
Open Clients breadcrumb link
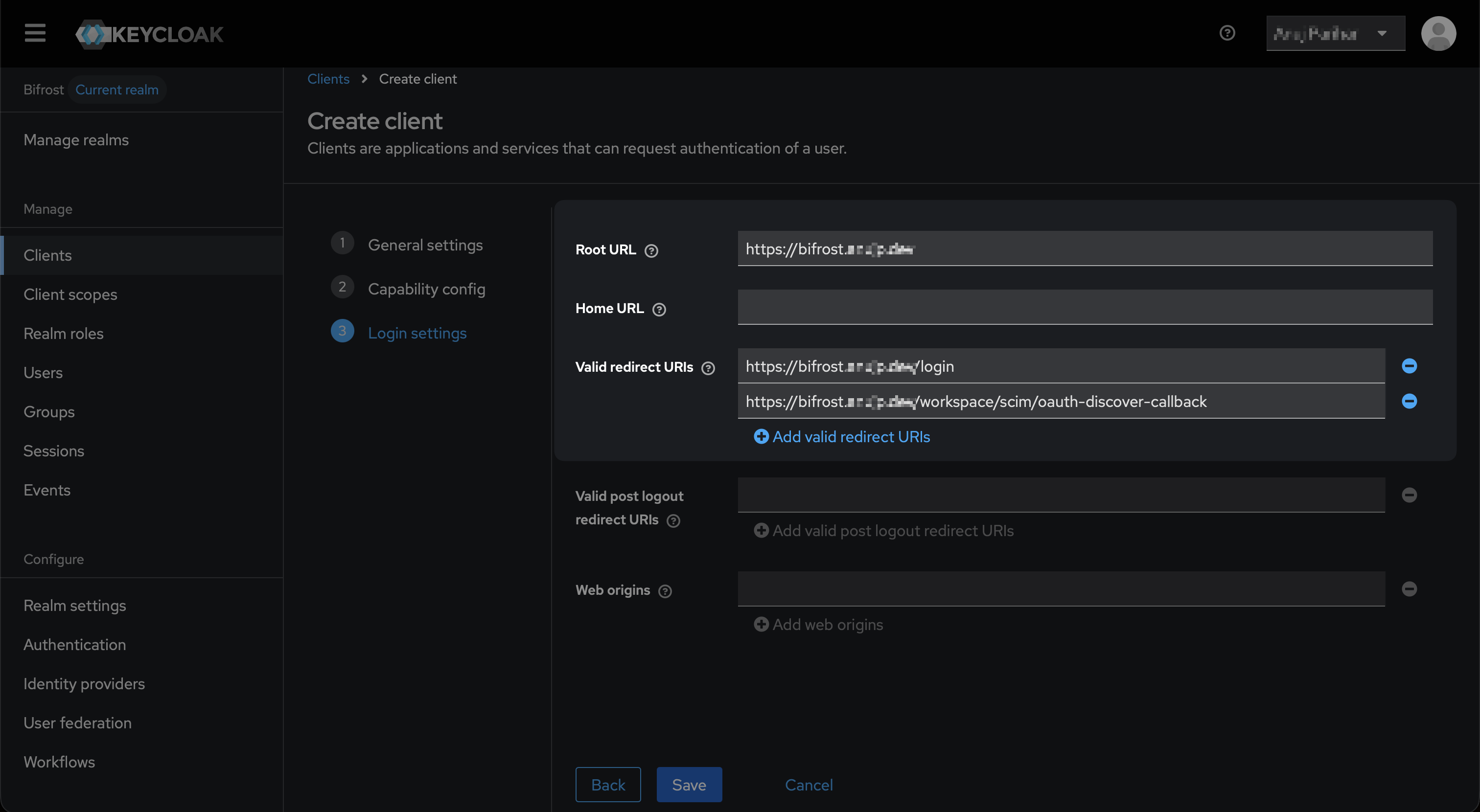(328, 79)
